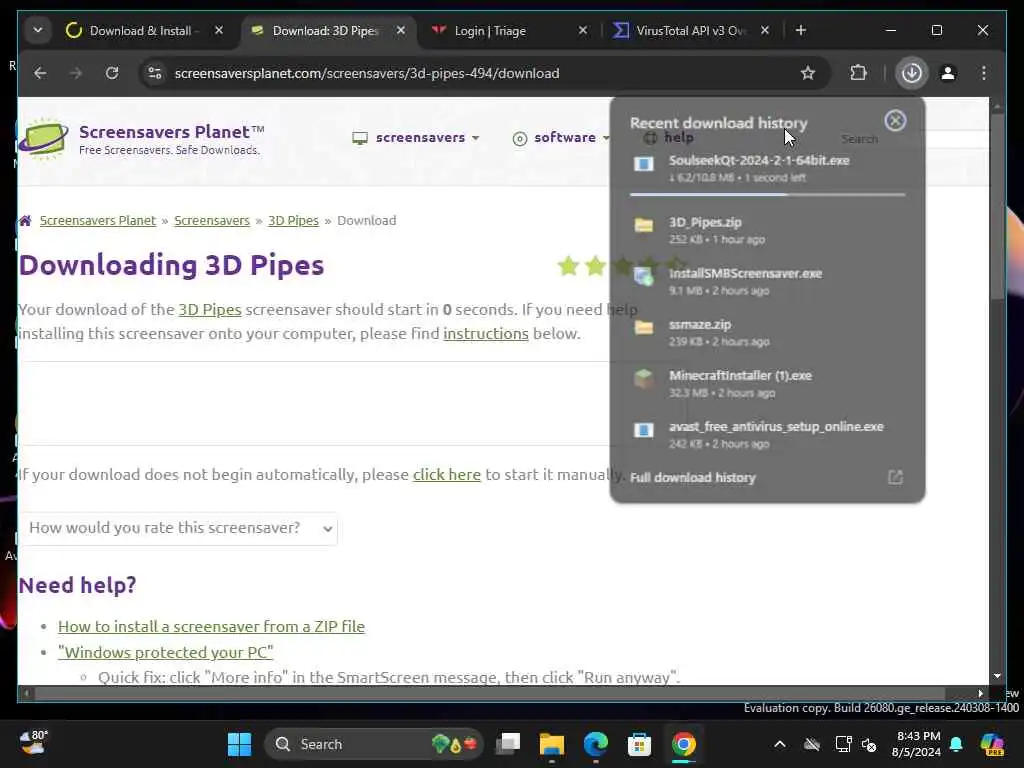The height and width of the screenshot is (768, 1024).
Task: Switch to the VirusTotal API v3 tab
Action: (691, 31)
